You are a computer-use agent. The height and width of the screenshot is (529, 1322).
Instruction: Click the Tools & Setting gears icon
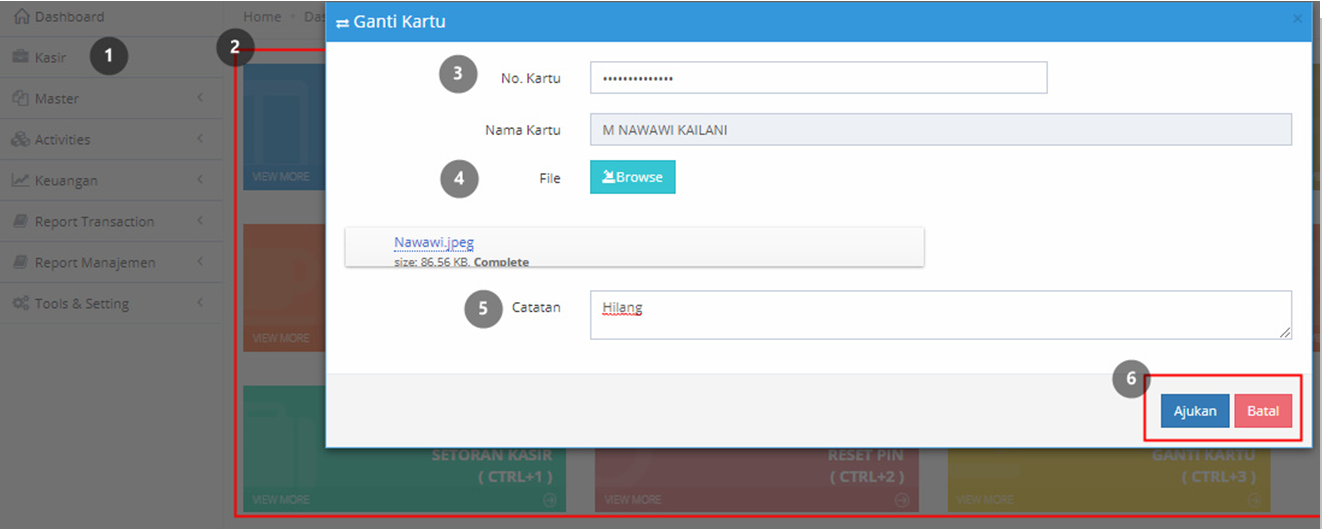[20, 304]
